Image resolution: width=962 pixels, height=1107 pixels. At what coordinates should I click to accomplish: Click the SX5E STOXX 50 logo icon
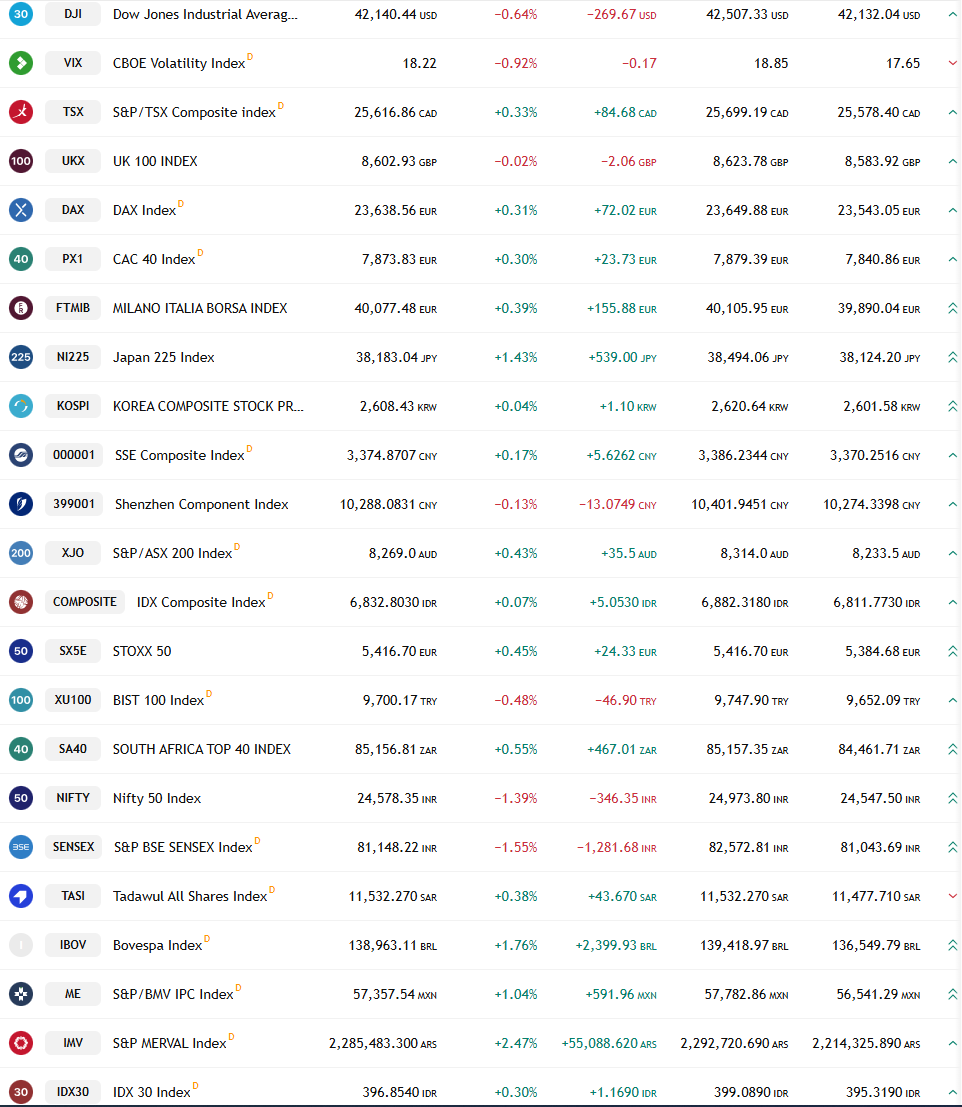pyautogui.click(x=21, y=651)
